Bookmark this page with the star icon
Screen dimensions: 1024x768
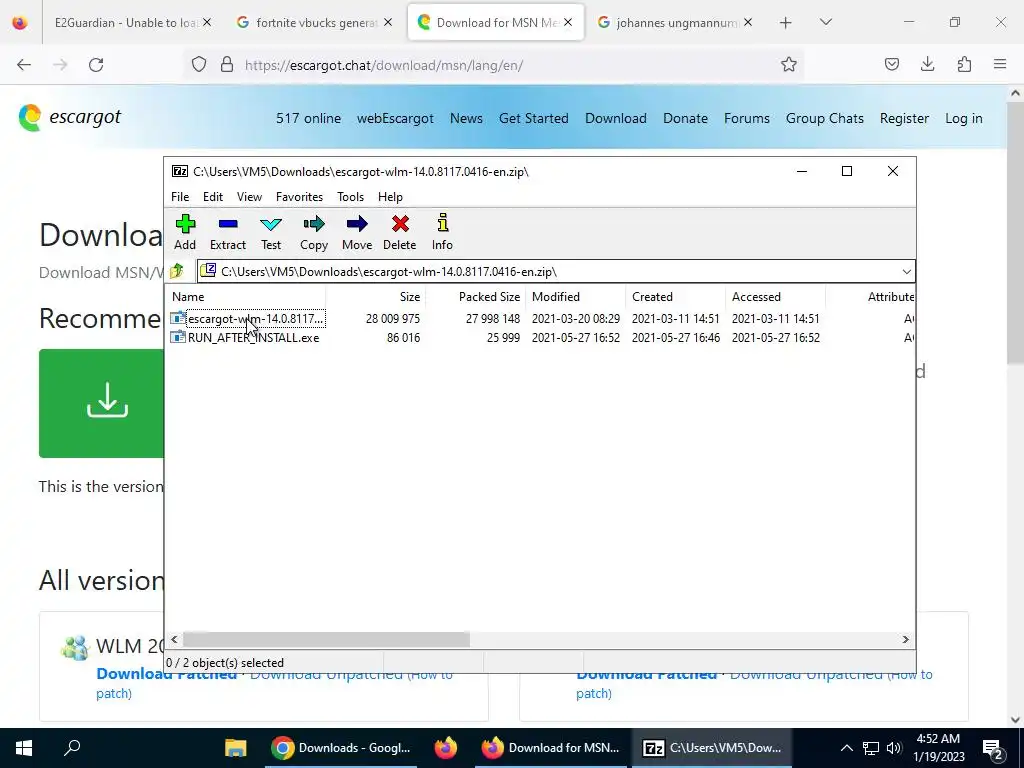[788, 64]
